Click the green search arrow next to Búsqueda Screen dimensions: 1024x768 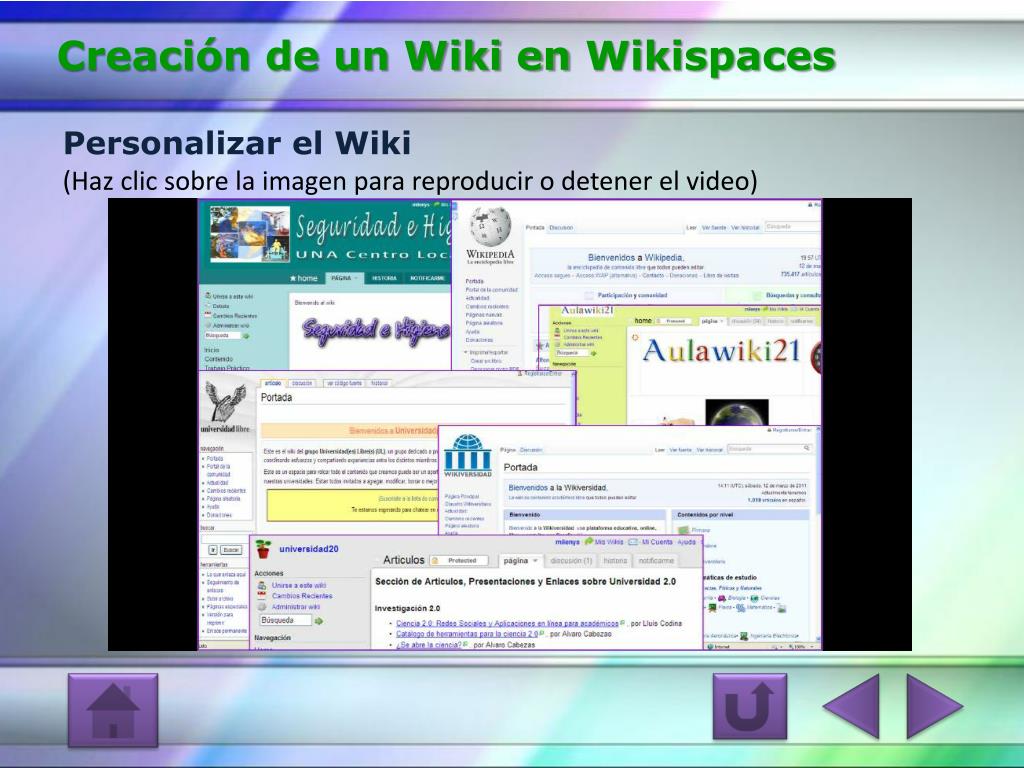pos(319,622)
